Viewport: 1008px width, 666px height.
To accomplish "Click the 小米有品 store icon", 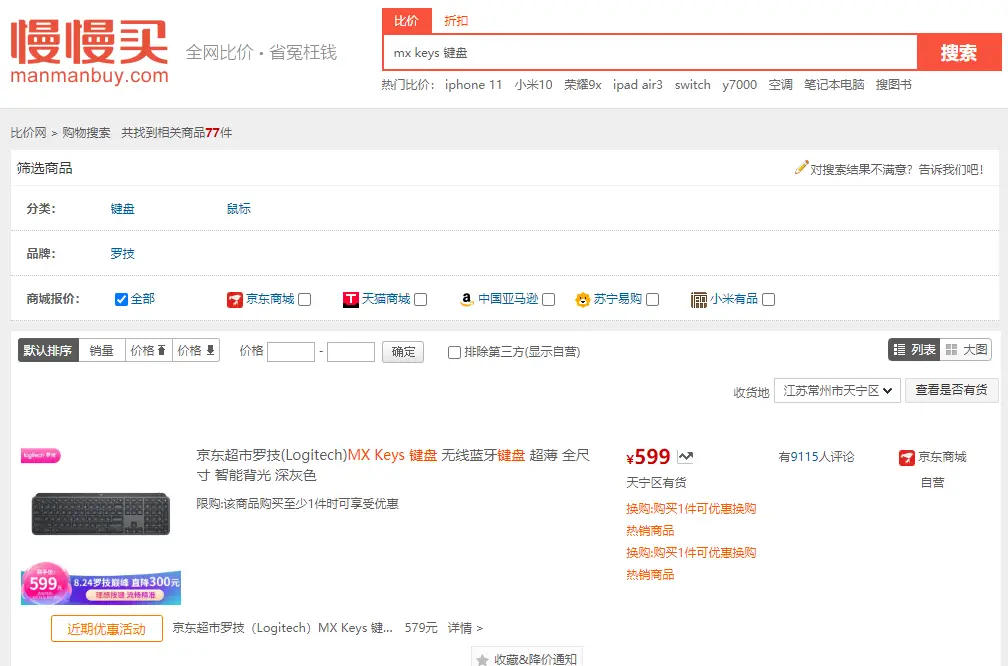I will pyautogui.click(x=697, y=299).
